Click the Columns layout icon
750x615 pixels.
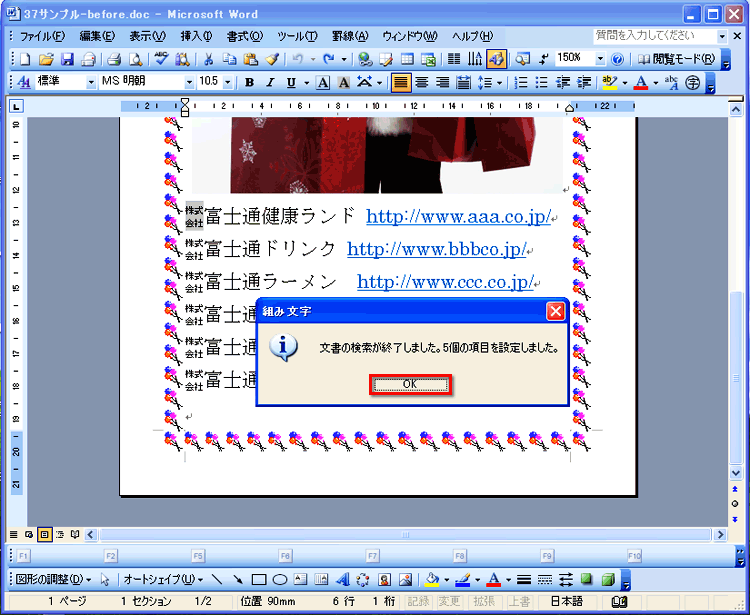pyautogui.click(x=453, y=59)
